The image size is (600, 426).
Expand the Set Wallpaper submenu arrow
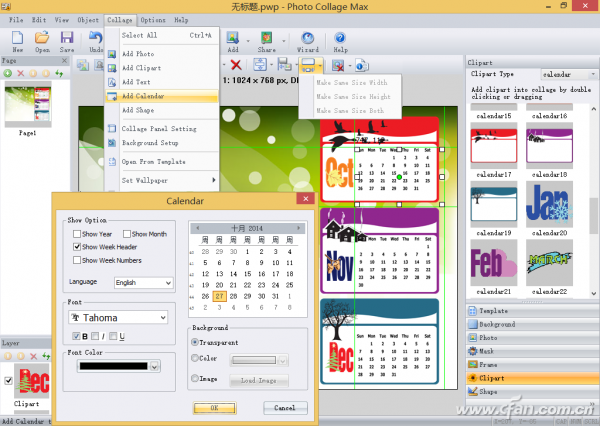pos(214,180)
